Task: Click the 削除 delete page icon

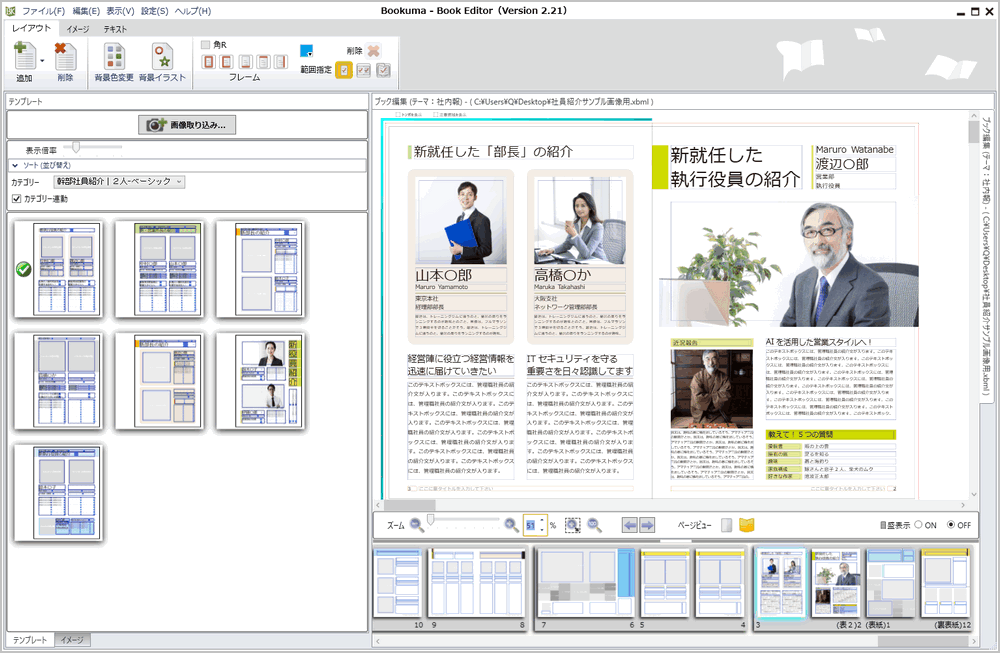Action: 65,56
